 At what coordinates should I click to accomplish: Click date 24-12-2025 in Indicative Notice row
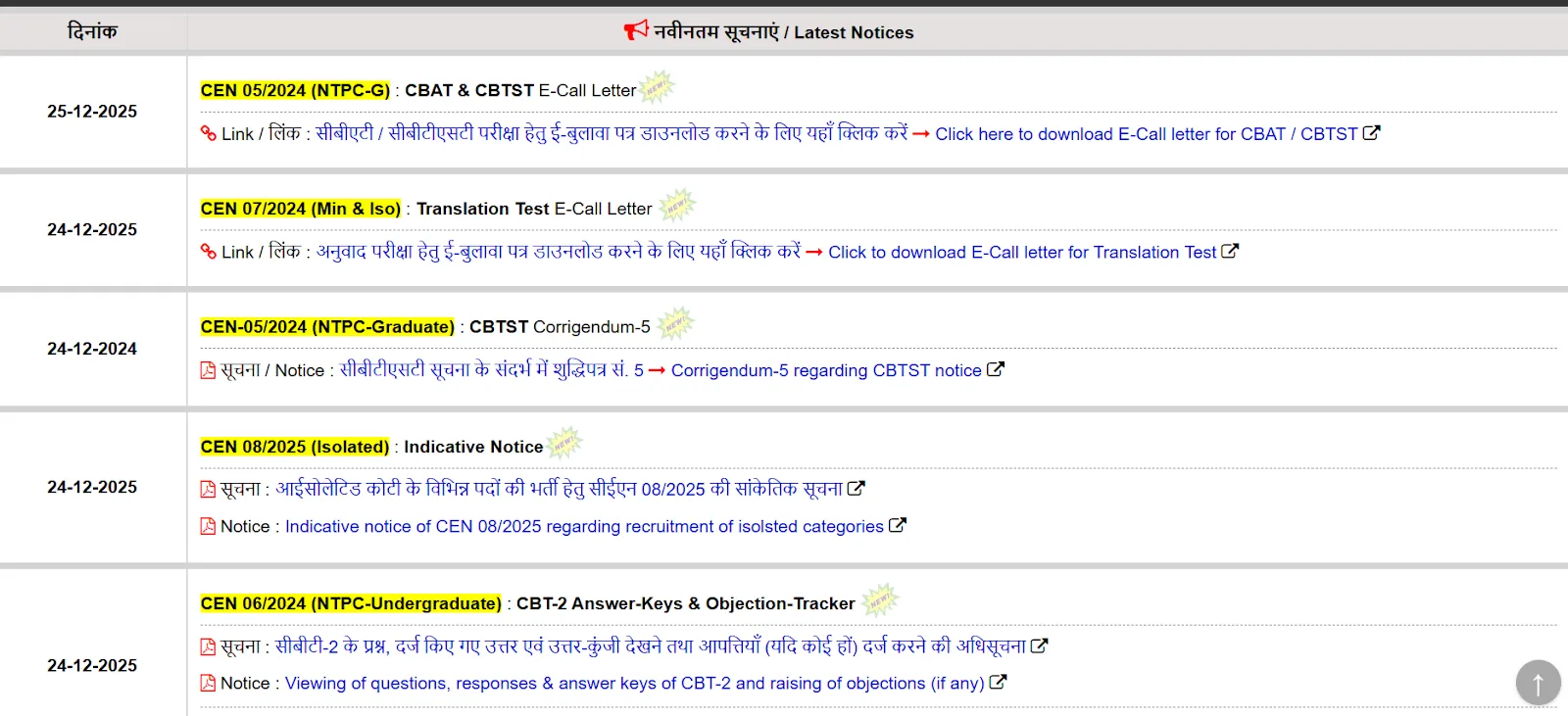[x=92, y=488]
